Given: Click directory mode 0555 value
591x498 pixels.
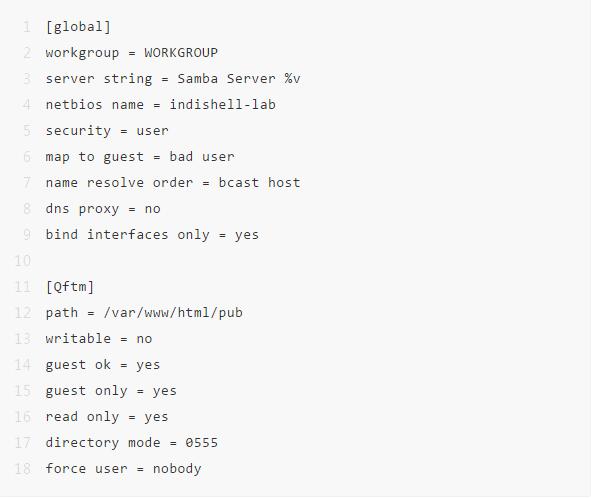Looking at the screenshot, I should point(202,443).
